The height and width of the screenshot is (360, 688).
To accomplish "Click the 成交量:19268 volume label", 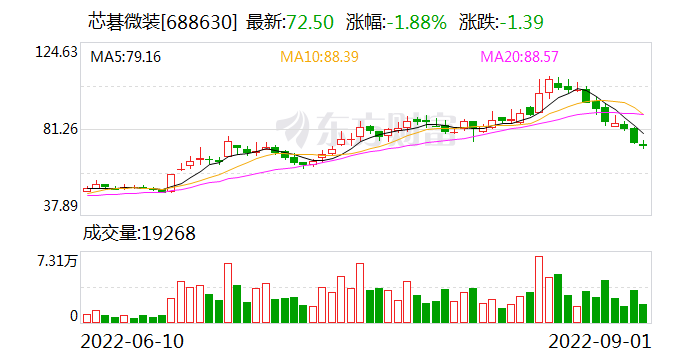I will [x=139, y=234].
